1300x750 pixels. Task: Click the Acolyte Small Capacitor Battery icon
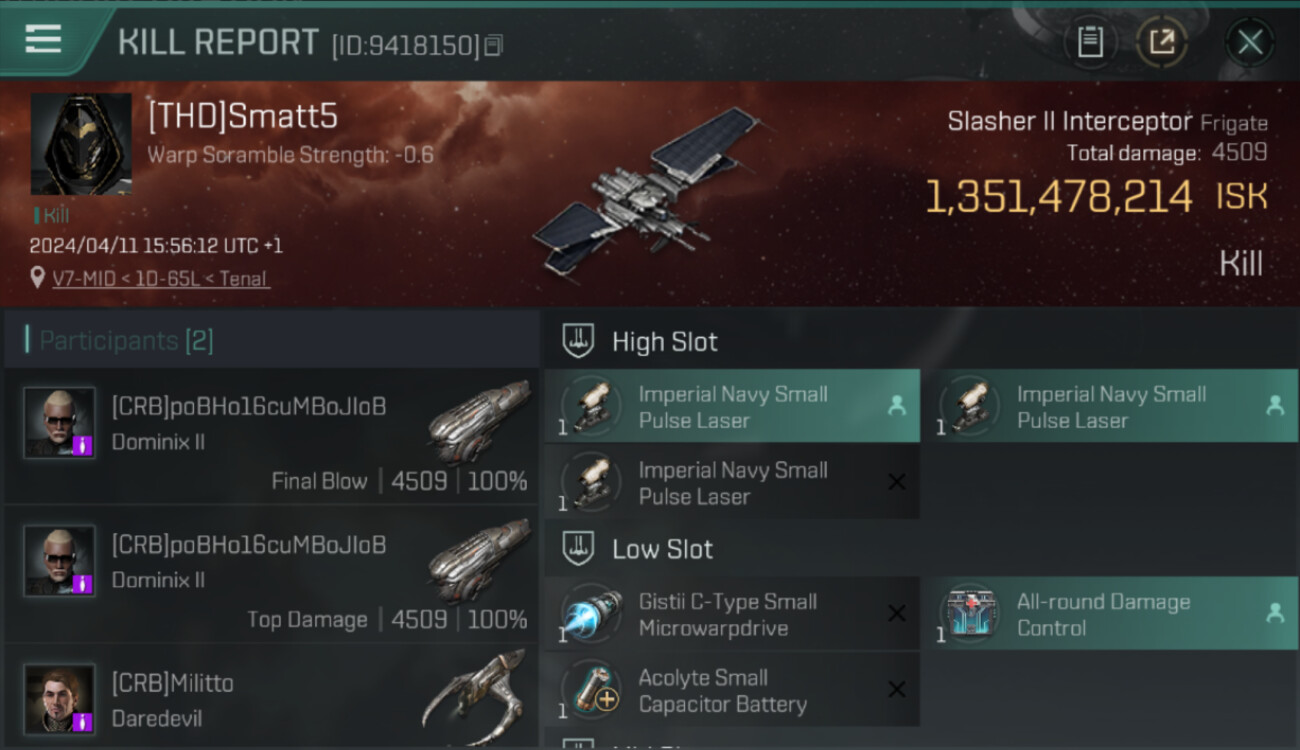(591, 690)
